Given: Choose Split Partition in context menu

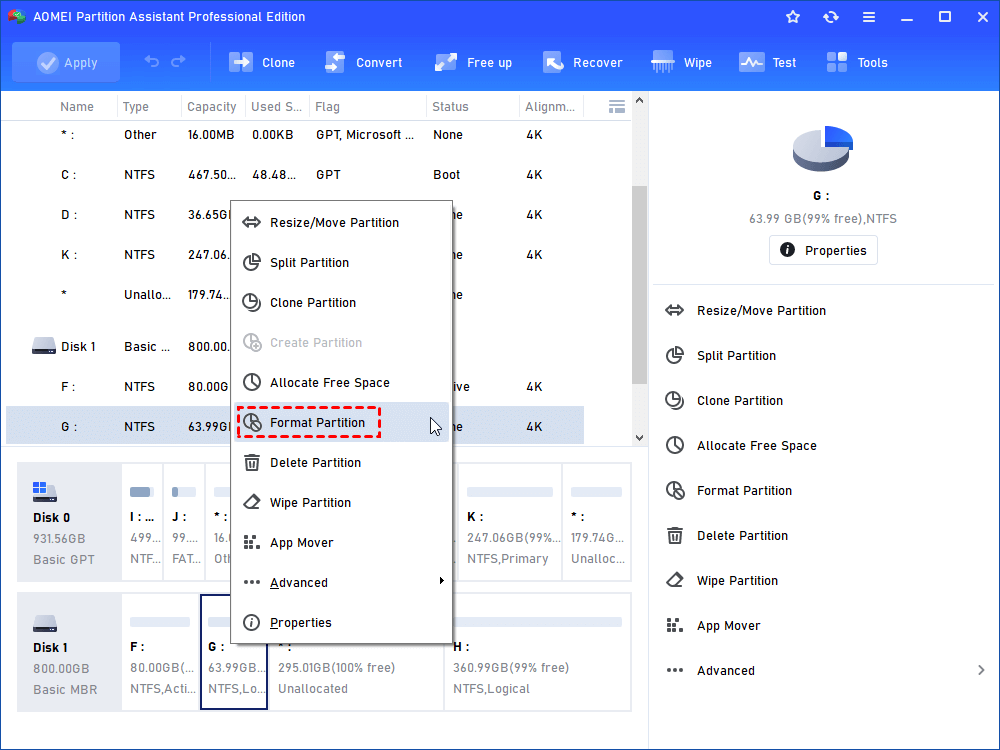Looking at the screenshot, I should [342, 263].
